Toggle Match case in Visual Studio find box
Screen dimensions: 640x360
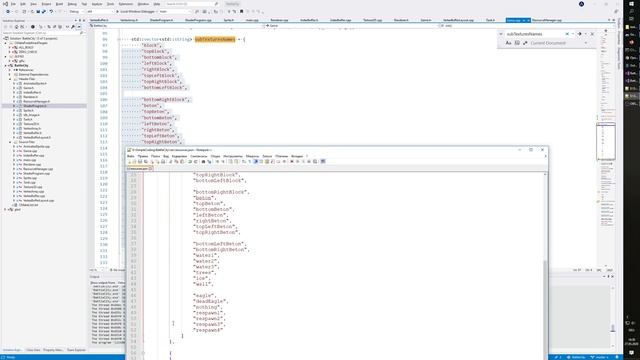tap(509, 43)
